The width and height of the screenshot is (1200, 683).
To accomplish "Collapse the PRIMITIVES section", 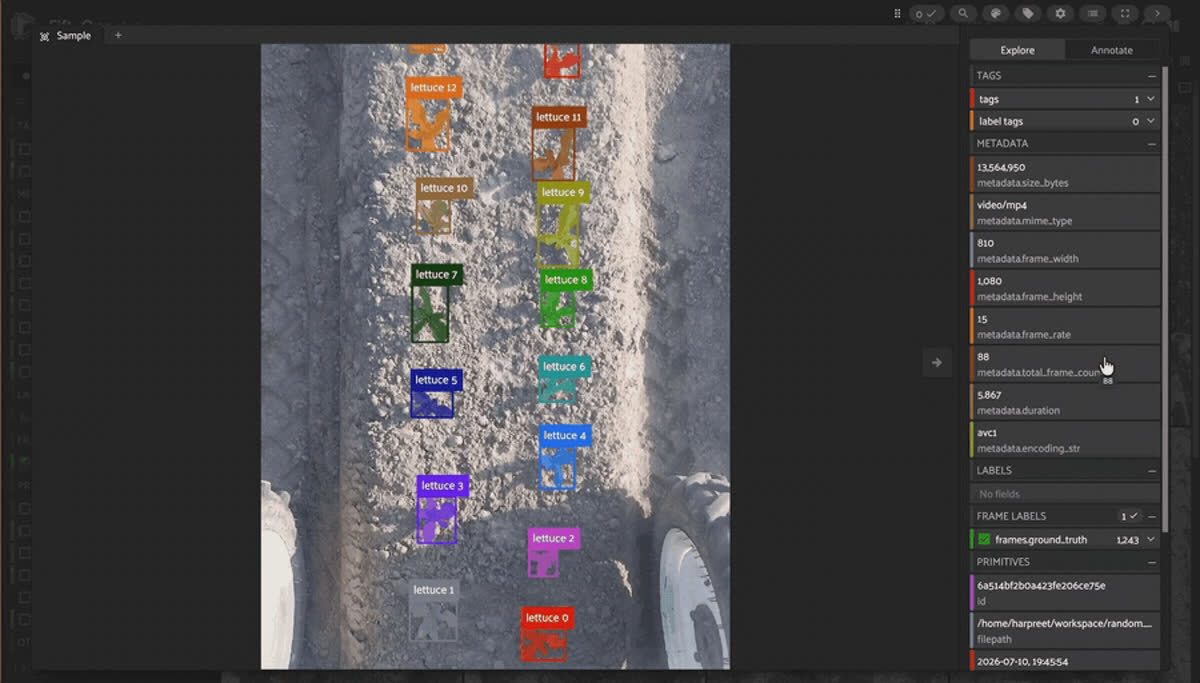I will tap(1151, 562).
